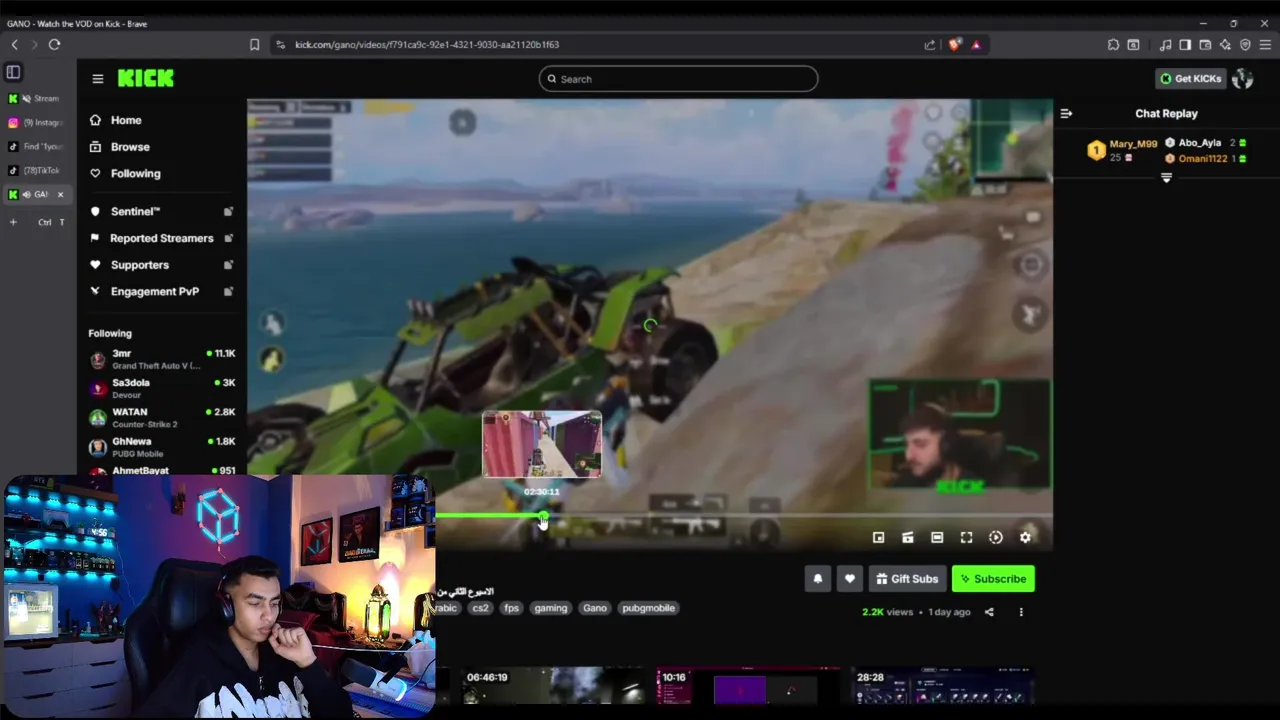Image resolution: width=1280 pixels, height=720 pixels.
Task: Open Leo AI sparkle icon
Action: [1225, 44]
